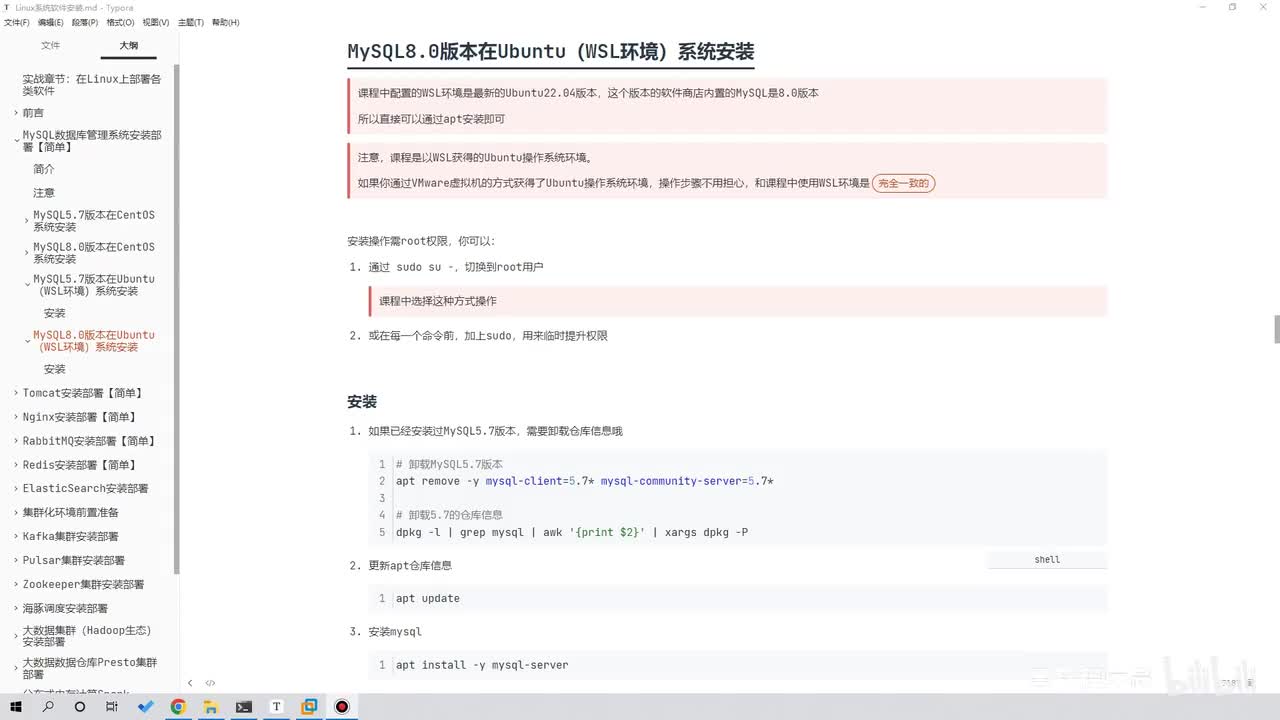
Task: Open the VMware app on taskbar
Action: pyautogui.click(x=309, y=706)
